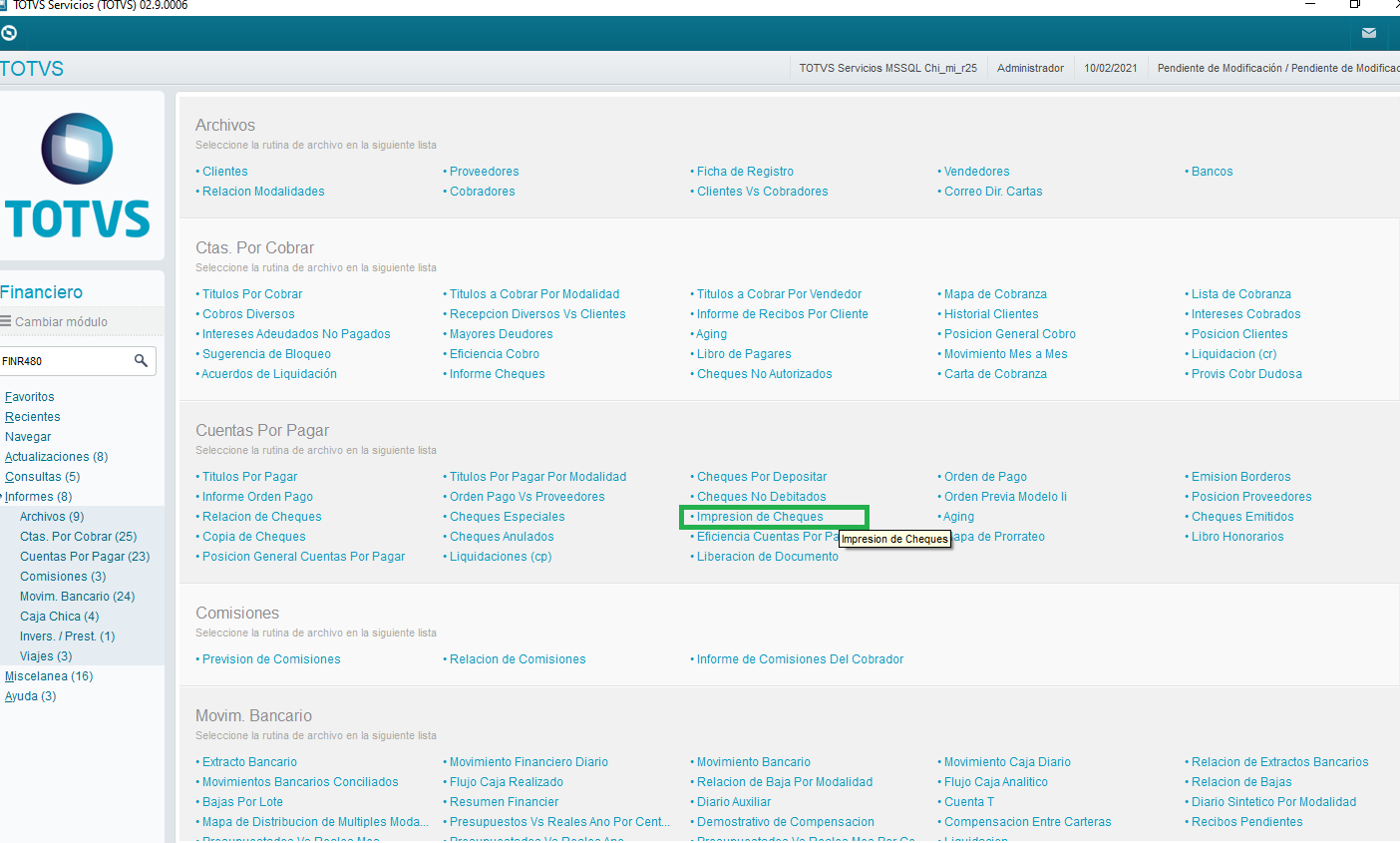1400x843 pixels.
Task: Select Archivos (9) submenu
Action: 52,517
